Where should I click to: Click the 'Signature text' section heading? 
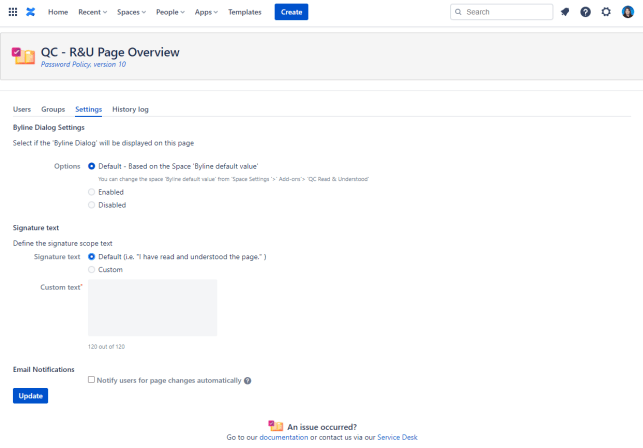(36, 228)
